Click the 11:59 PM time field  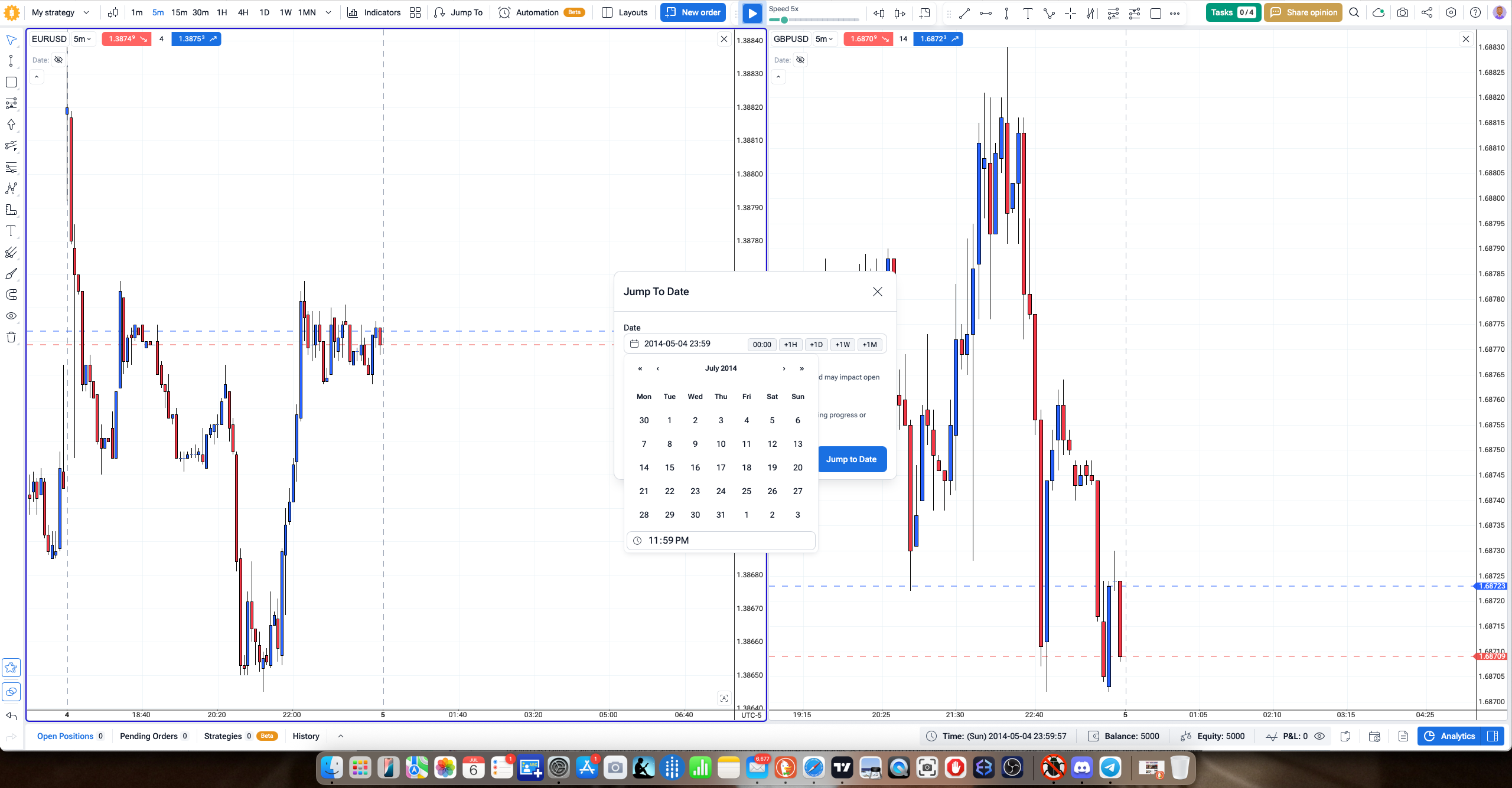[721, 540]
